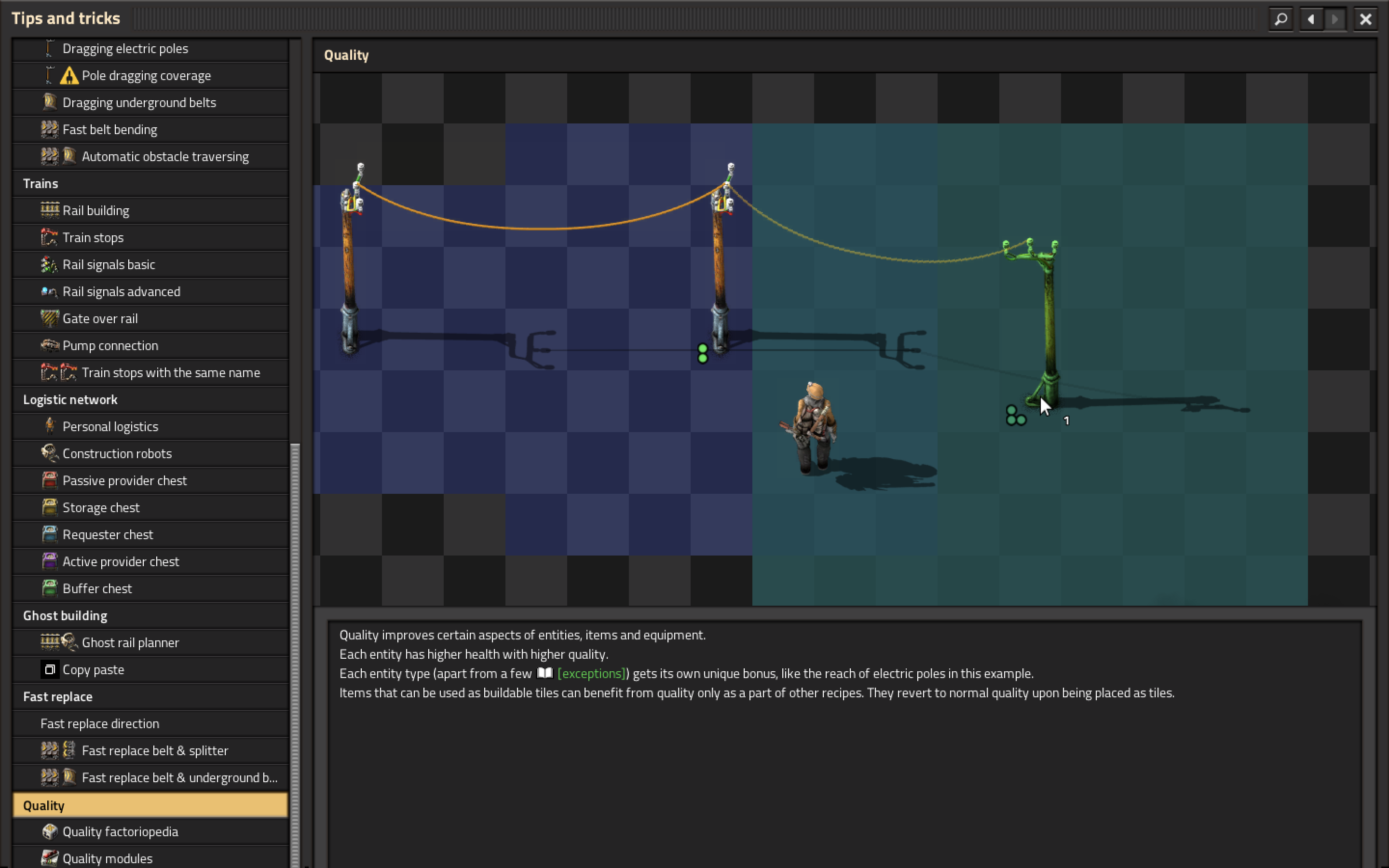Open the Active provider chest tip
Screen dimensions: 1389x868
pos(150,561)
